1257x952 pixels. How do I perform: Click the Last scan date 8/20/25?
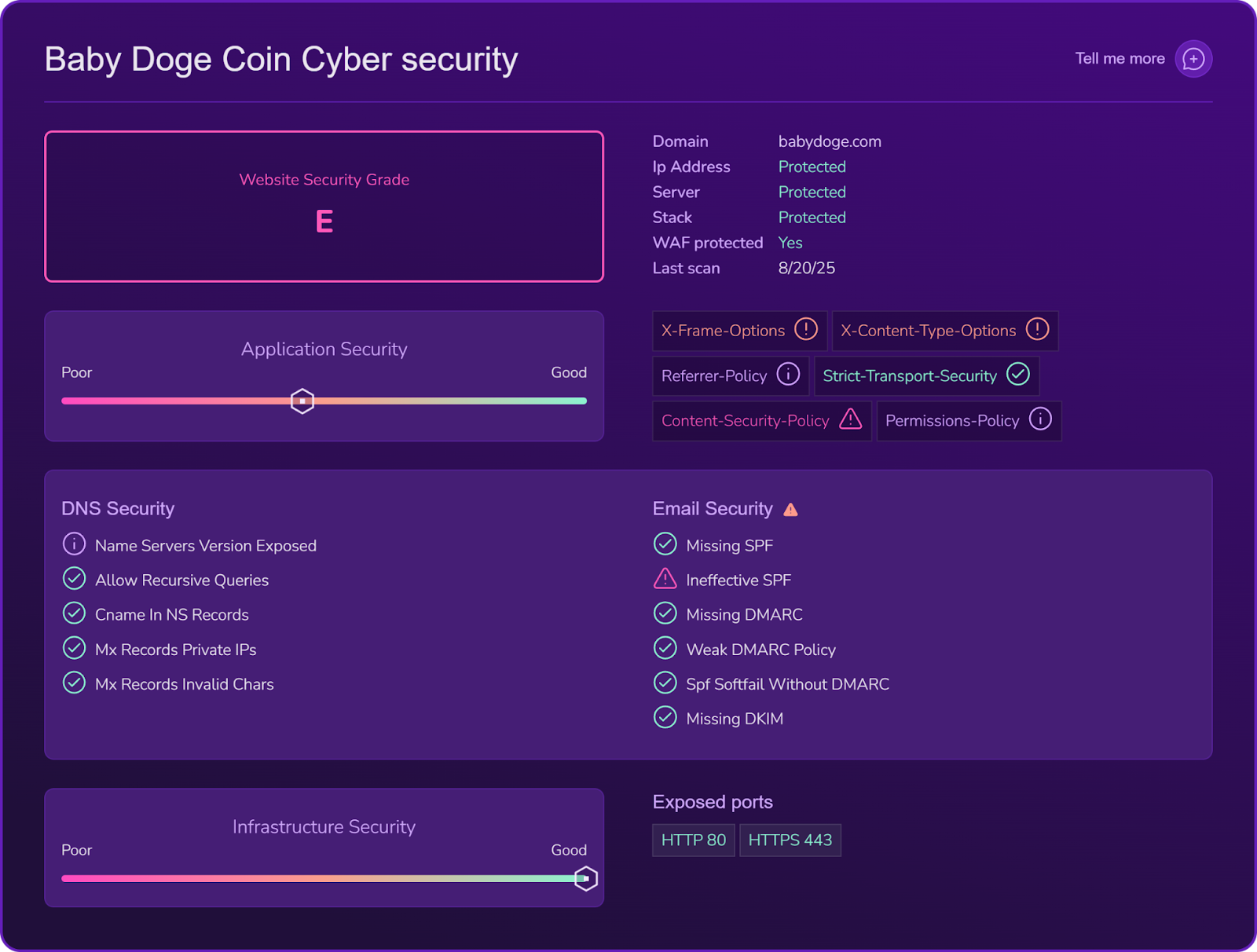(807, 269)
